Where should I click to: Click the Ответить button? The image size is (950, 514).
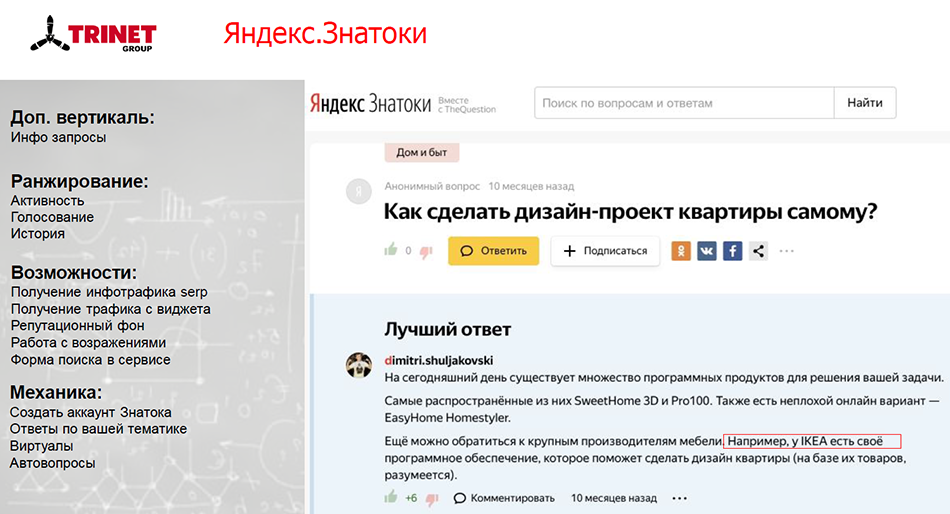tap(493, 251)
